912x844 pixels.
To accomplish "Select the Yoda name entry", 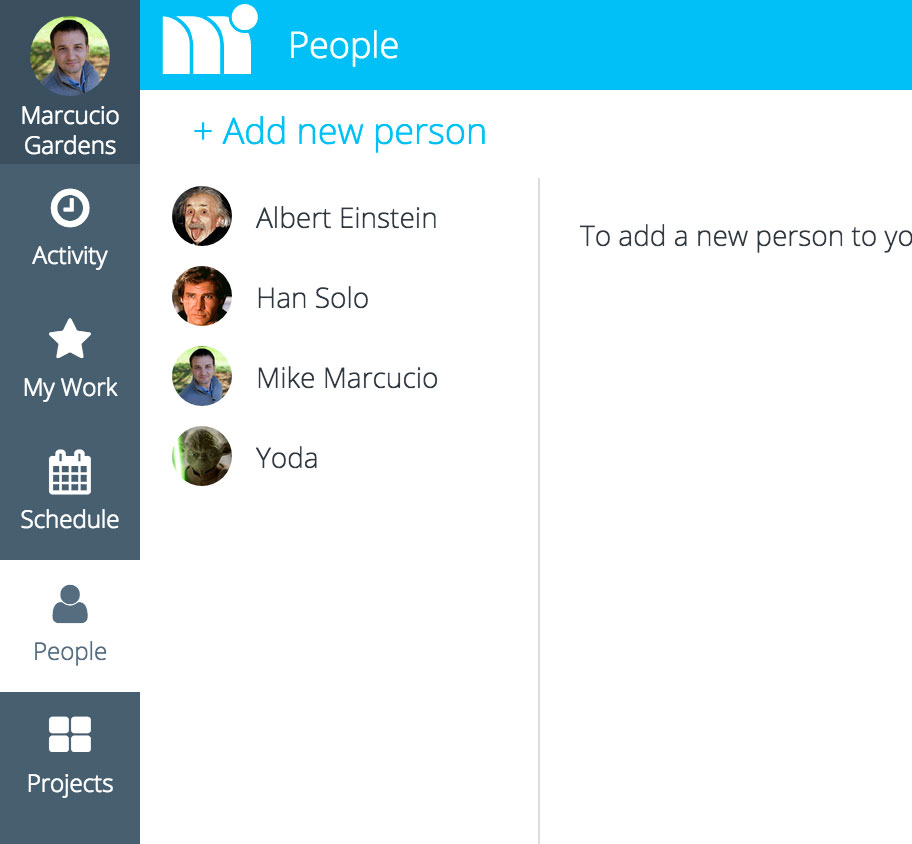I will pos(287,458).
